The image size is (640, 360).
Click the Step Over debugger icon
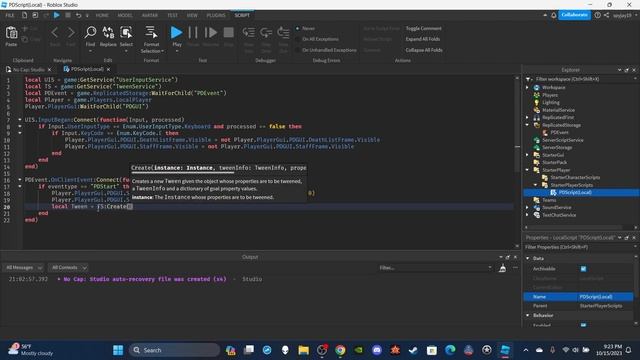pyautogui.click(x=266, y=32)
